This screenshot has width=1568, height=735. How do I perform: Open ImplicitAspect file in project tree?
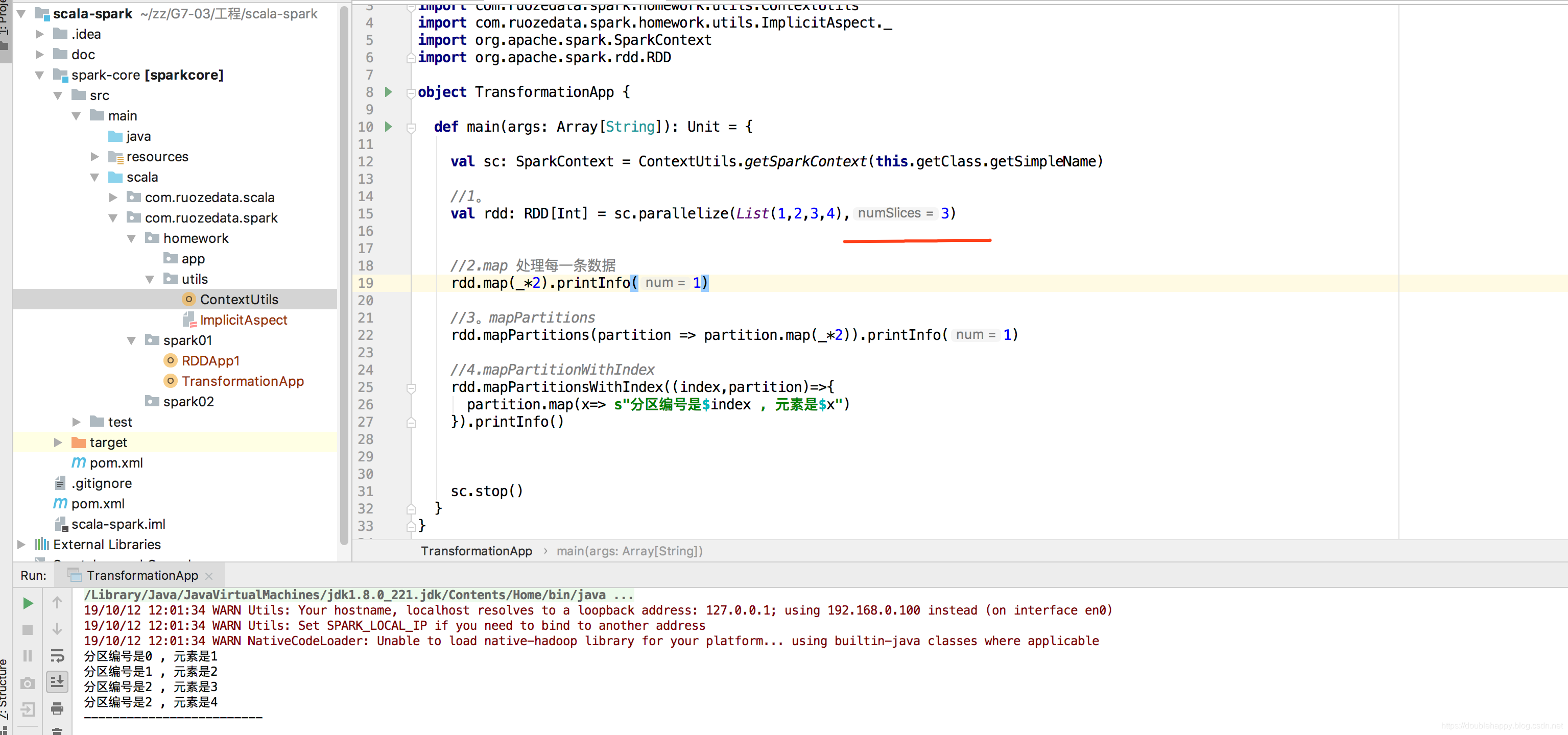point(243,320)
